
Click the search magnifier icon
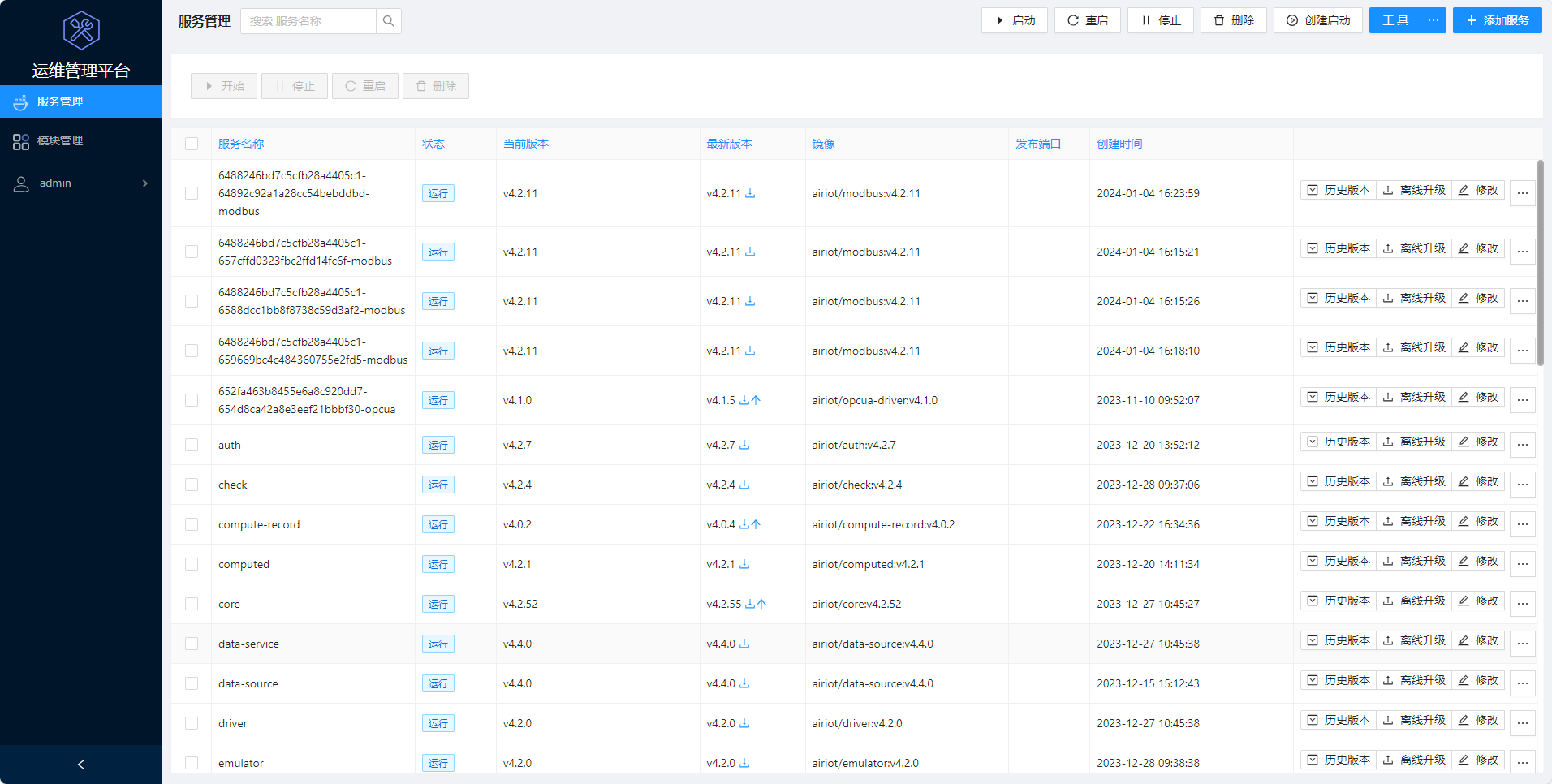coord(389,21)
